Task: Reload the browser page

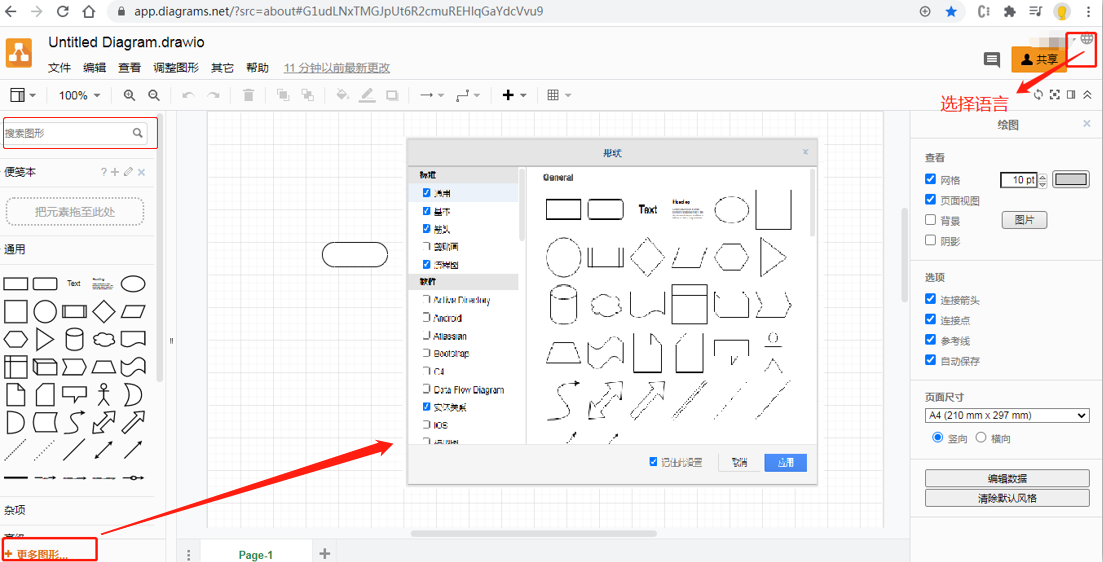Action: coord(63,12)
